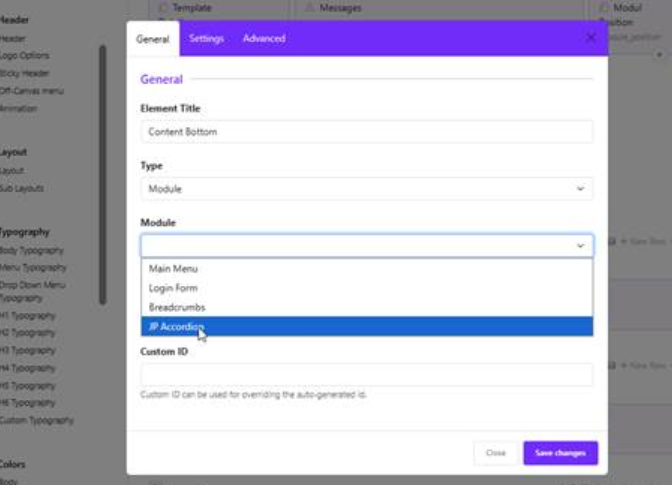Choose Breadcrumbs from module list
This screenshot has height=485, width=672.
367,307
